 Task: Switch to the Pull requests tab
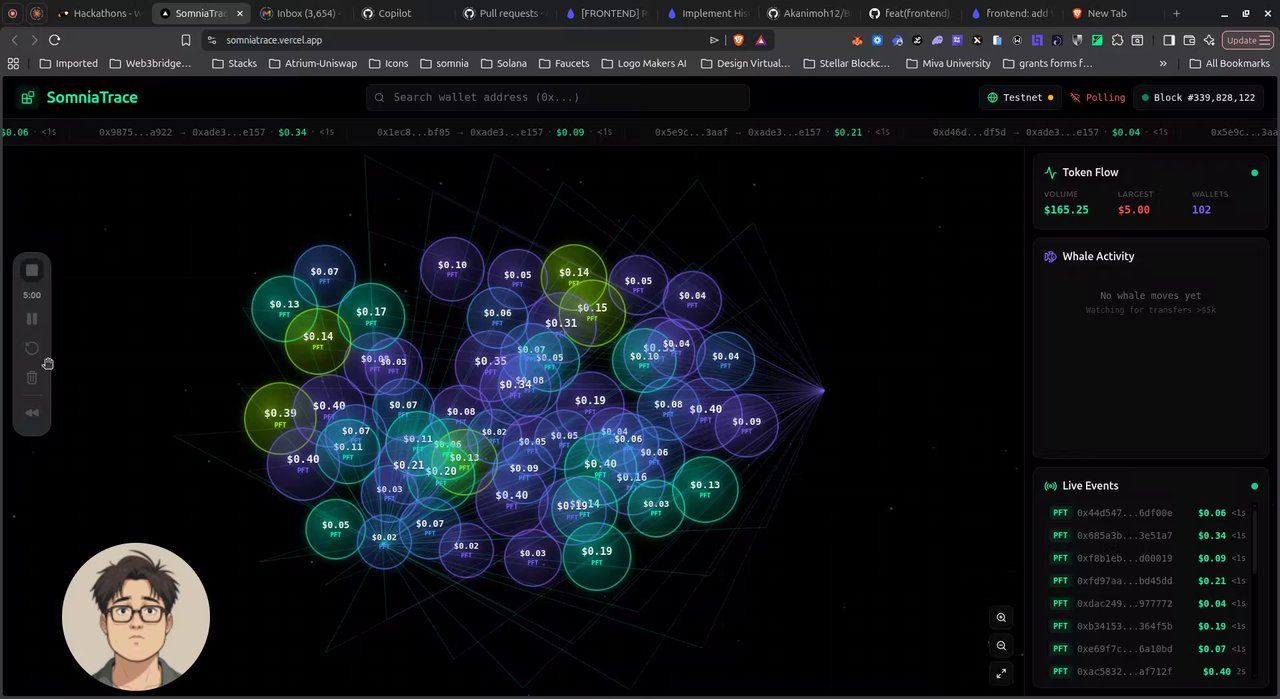click(x=502, y=13)
